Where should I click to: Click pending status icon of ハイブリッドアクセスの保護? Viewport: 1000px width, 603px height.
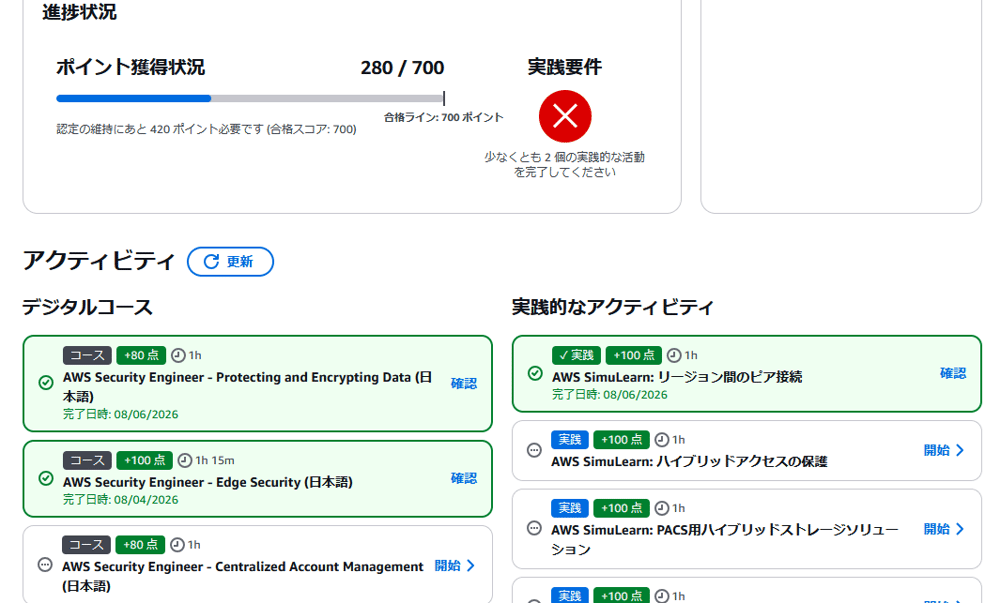534,450
